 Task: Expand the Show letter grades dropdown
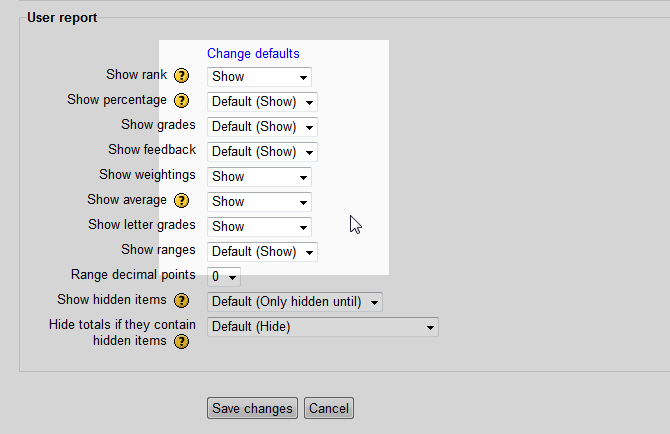click(259, 227)
